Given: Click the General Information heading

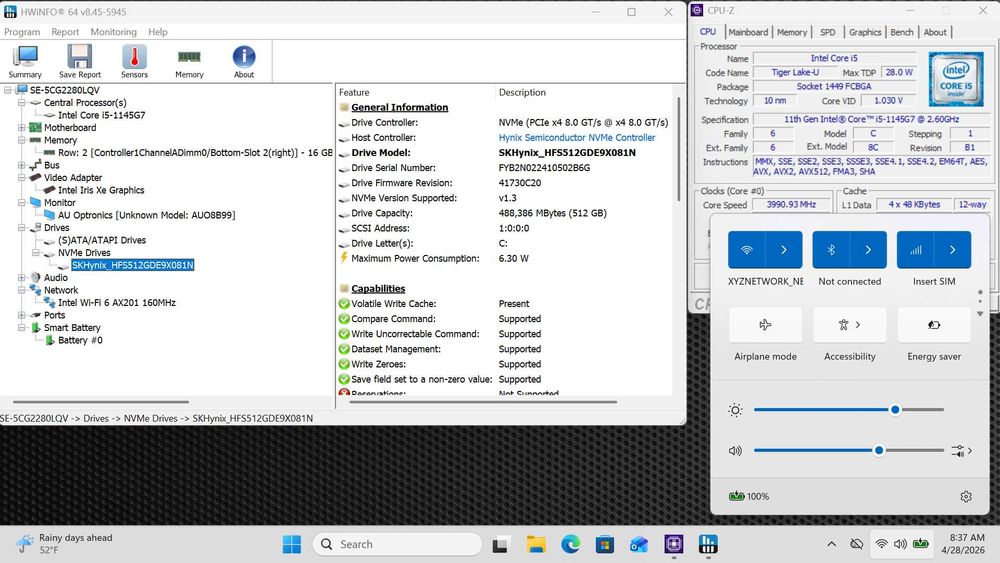Looking at the screenshot, I should point(399,107).
